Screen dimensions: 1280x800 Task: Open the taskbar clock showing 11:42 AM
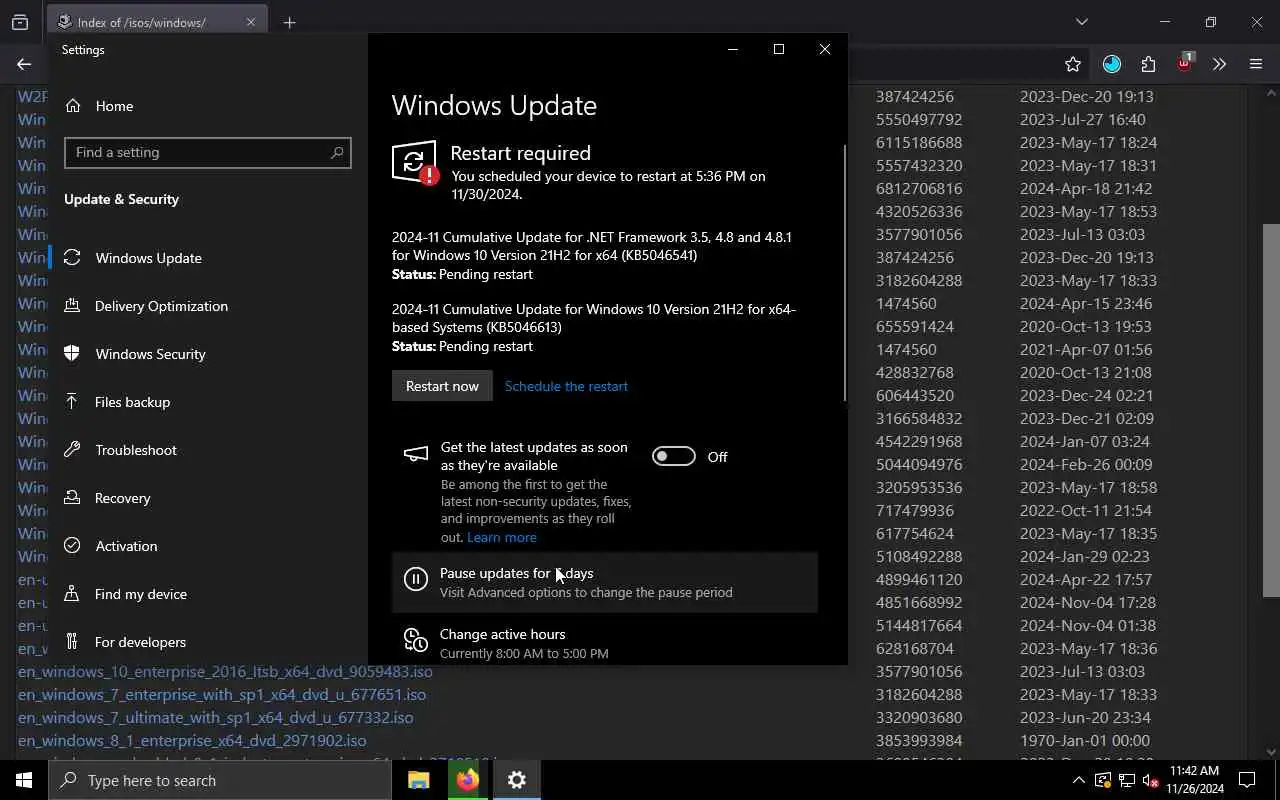coord(1195,780)
